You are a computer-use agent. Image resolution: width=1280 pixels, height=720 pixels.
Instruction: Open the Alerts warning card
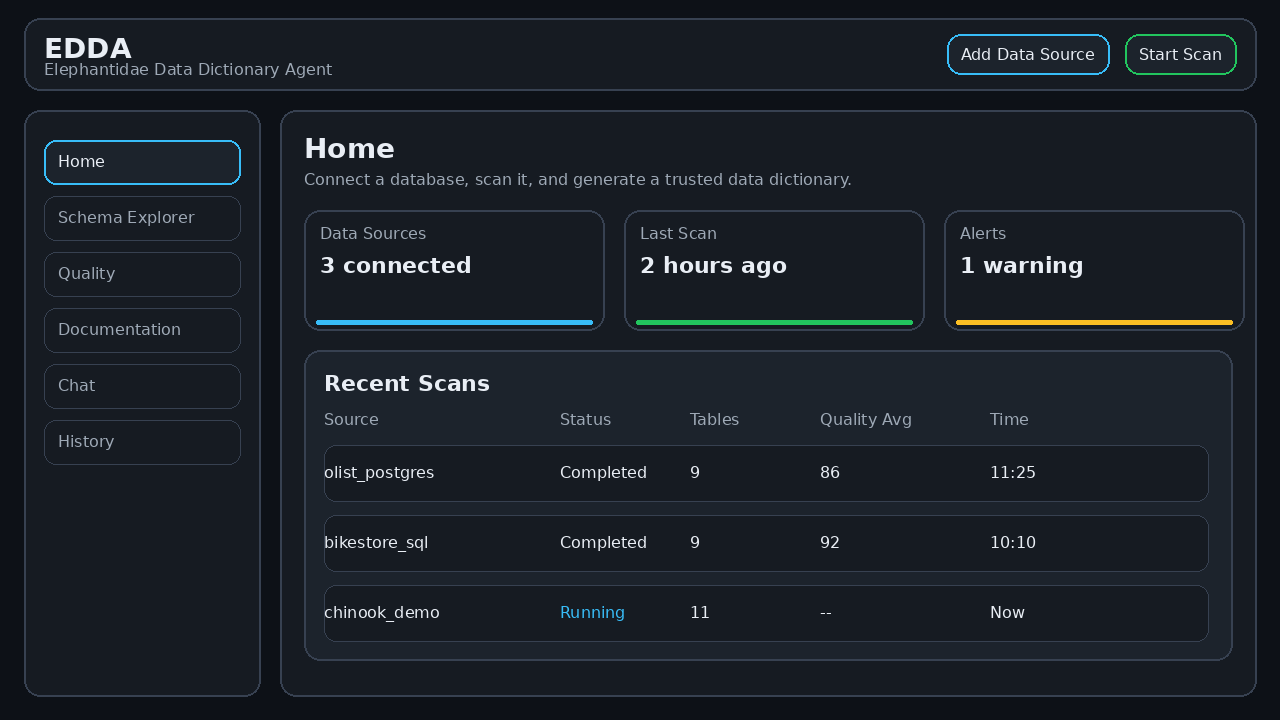click(1094, 270)
